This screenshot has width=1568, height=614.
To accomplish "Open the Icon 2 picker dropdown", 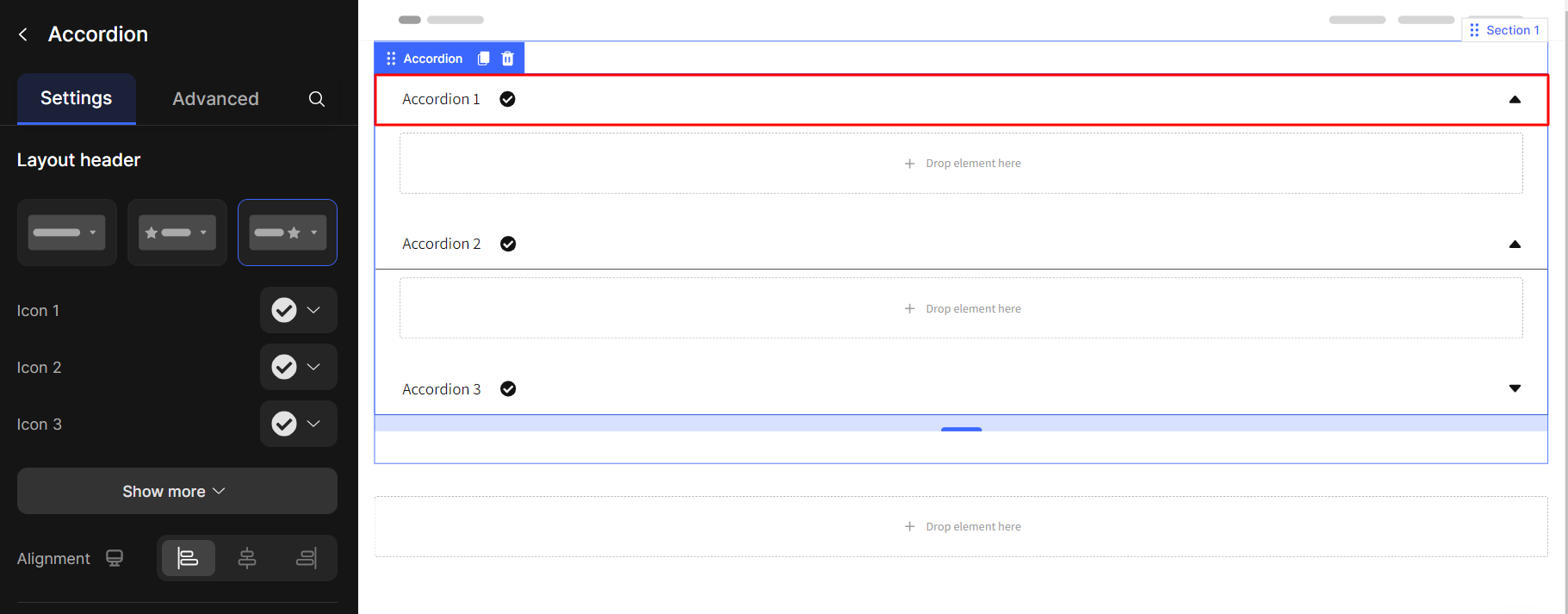I will click(x=298, y=367).
